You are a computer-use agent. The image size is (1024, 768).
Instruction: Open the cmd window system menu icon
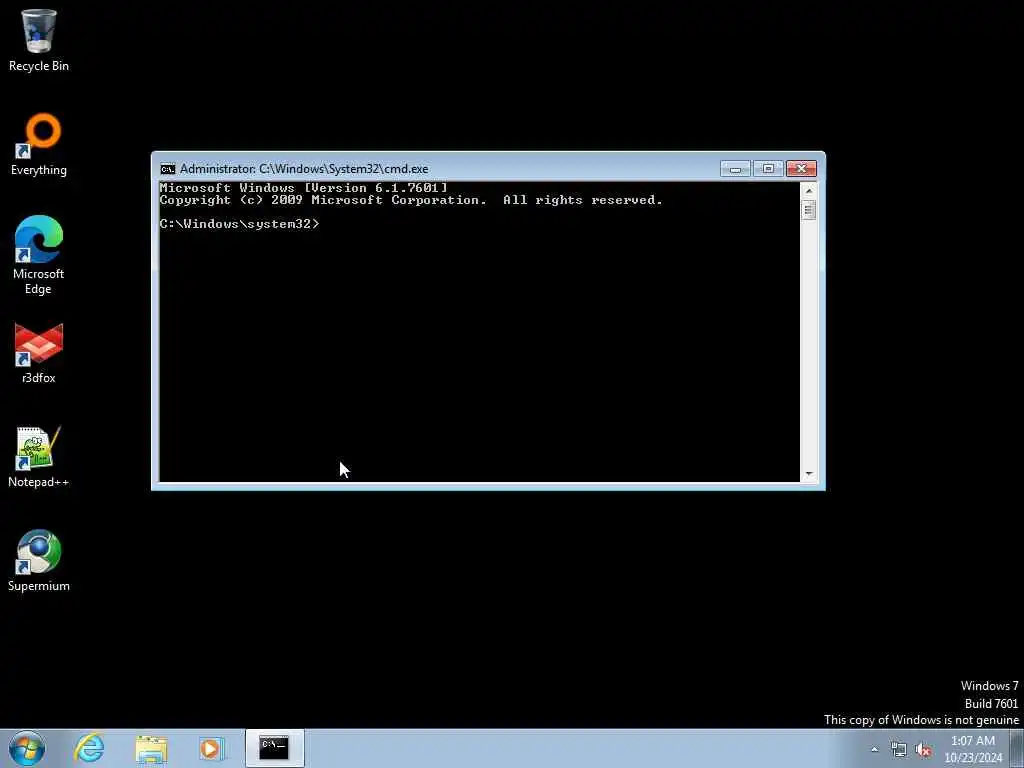point(168,169)
